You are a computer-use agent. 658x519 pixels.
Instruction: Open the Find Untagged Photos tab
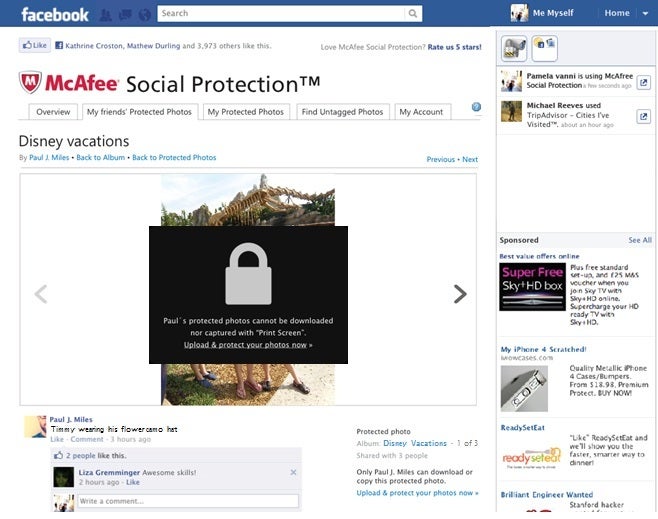coord(342,112)
